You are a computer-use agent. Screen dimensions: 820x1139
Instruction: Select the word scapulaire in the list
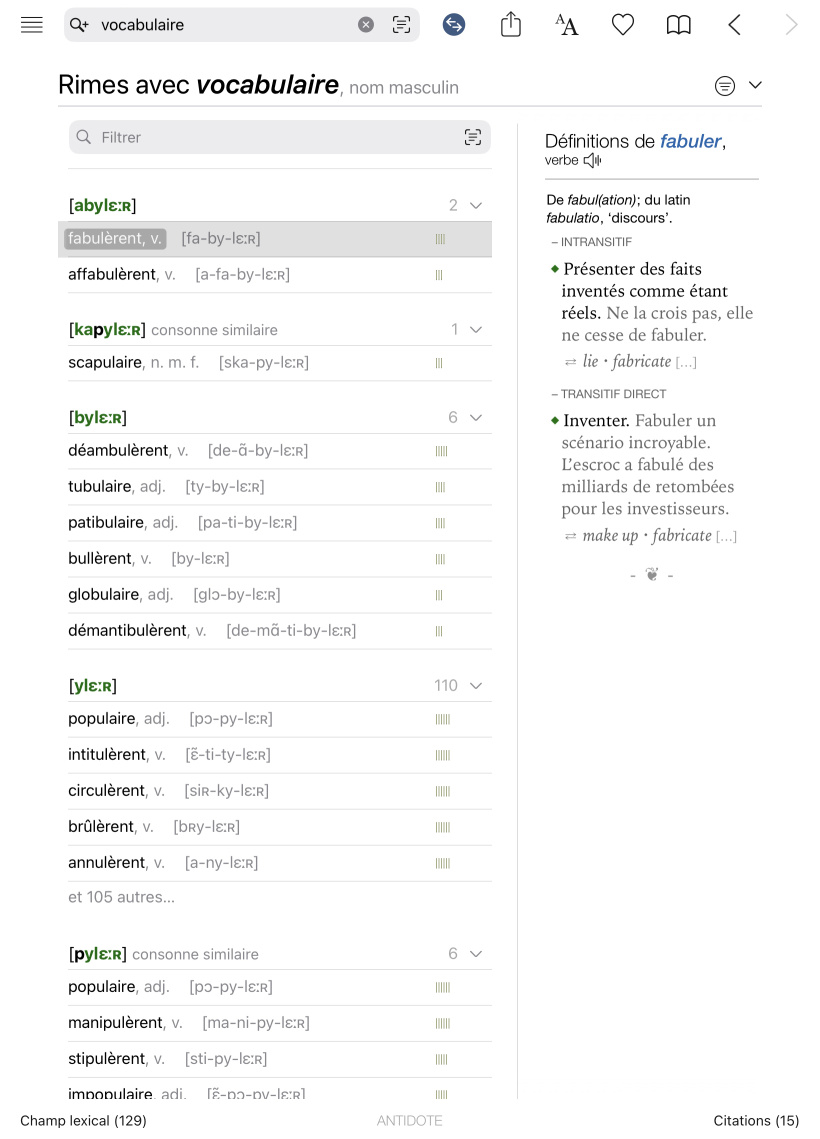tap(105, 362)
